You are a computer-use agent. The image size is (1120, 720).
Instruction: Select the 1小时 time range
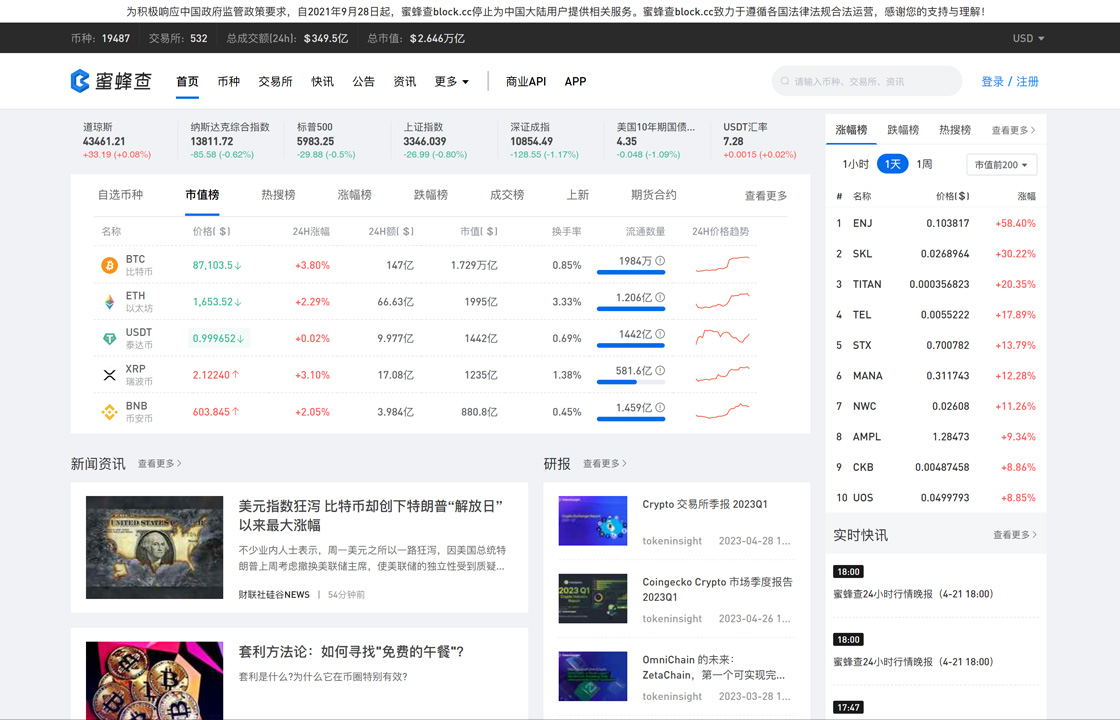coord(855,164)
